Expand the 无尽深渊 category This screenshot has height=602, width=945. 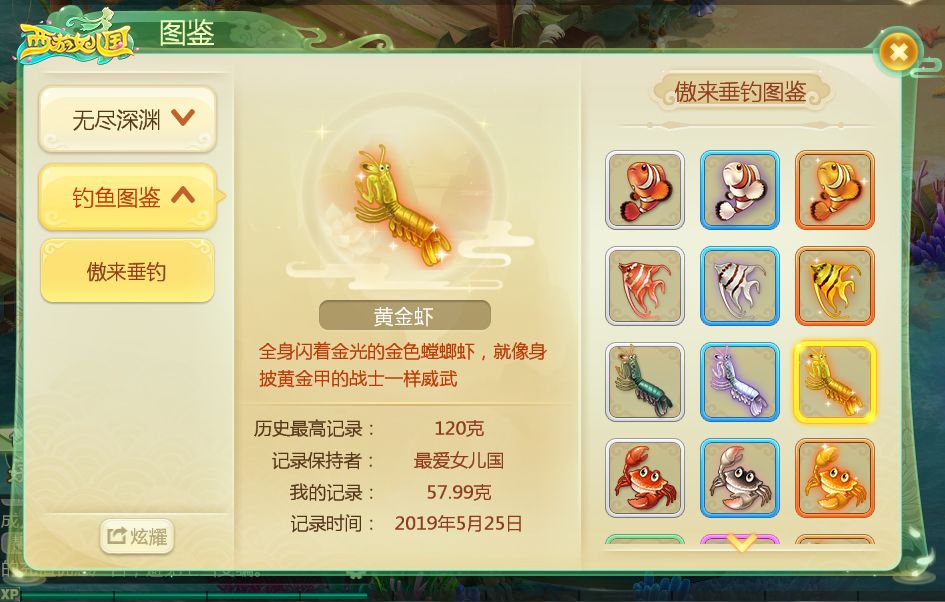tap(127, 119)
